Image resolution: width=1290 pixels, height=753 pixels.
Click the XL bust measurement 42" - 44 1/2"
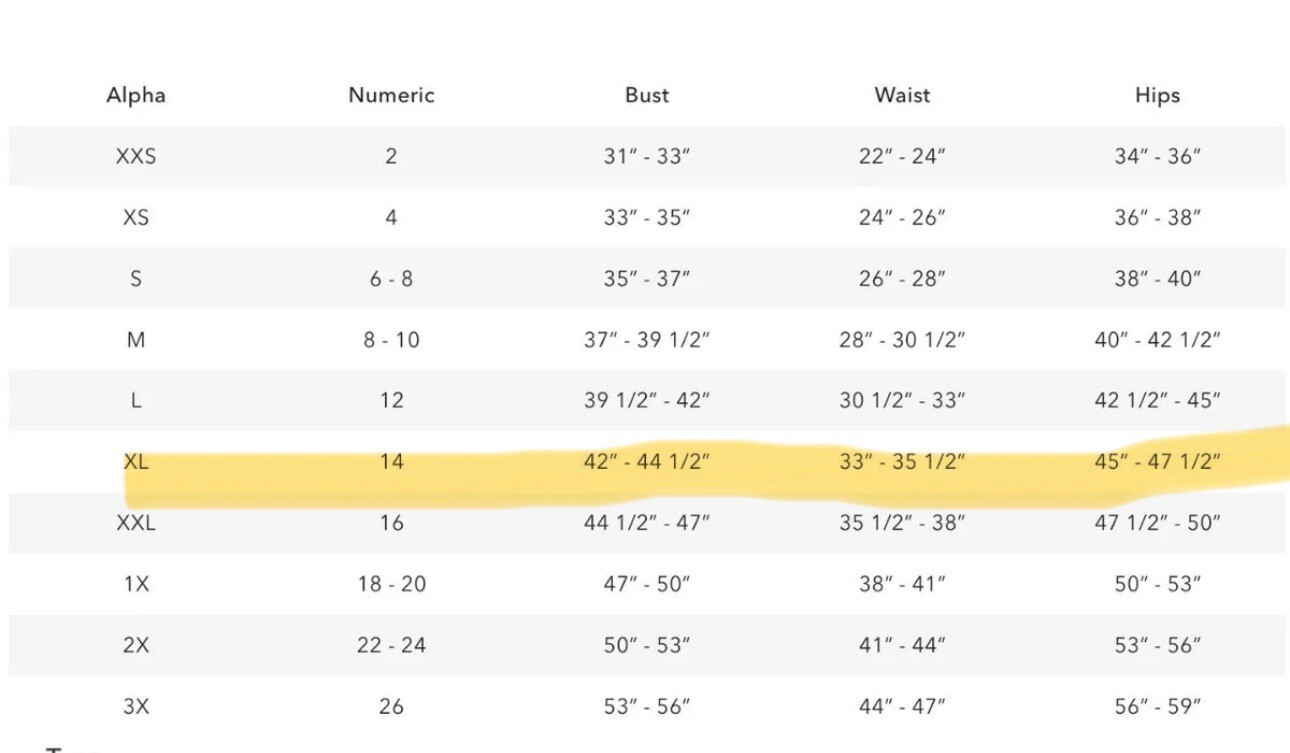[647, 462]
